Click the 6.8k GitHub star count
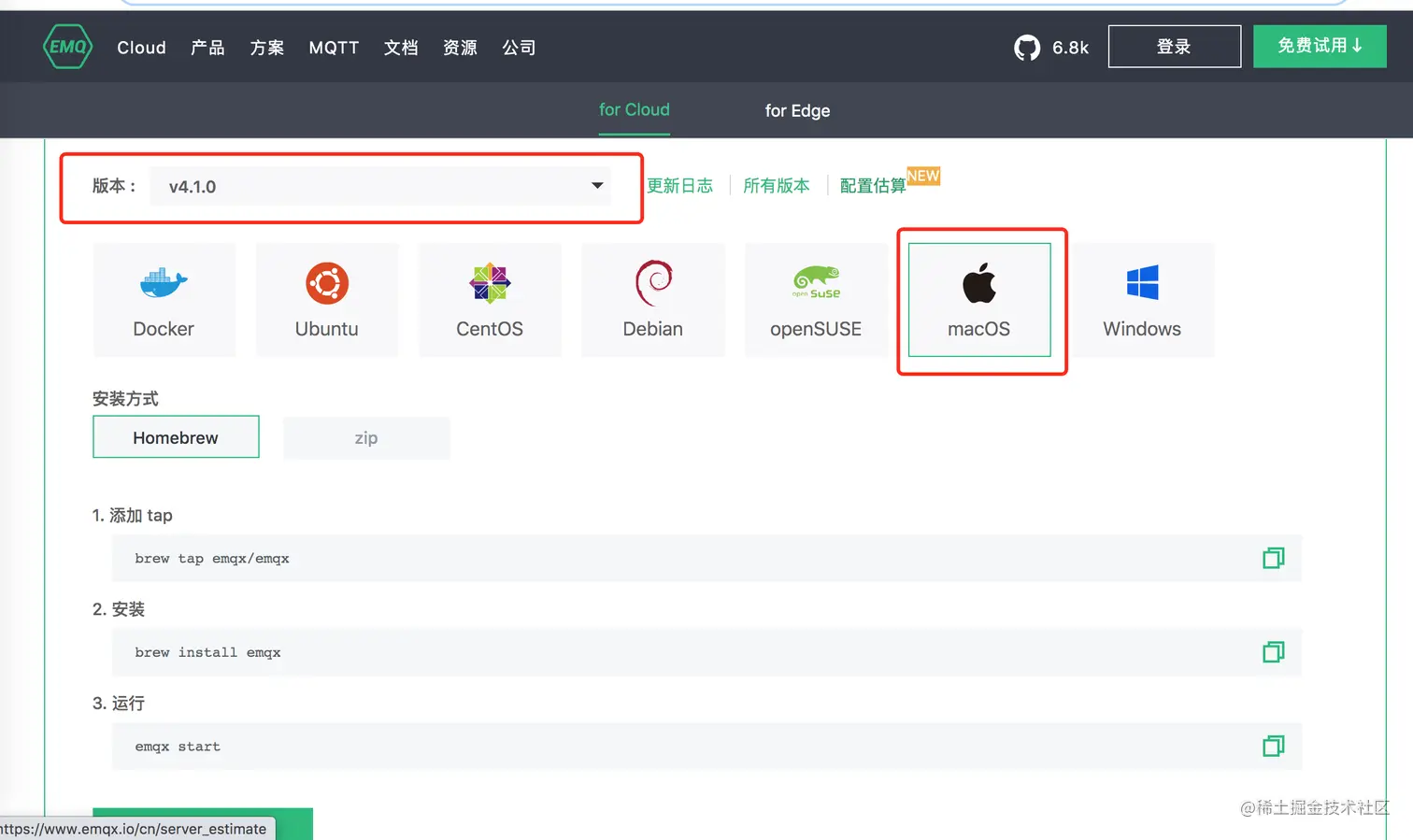The image size is (1413, 840). point(1071,48)
